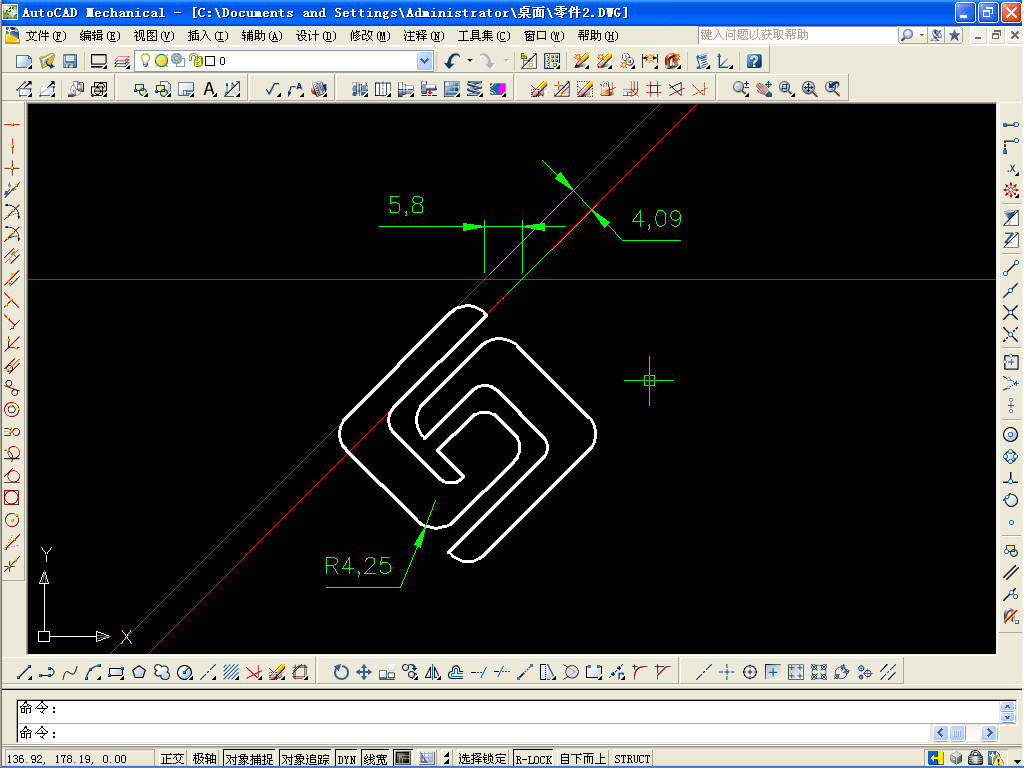Select the R4,25 radius dimension text
The image size is (1024, 768).
coord(358,566)
